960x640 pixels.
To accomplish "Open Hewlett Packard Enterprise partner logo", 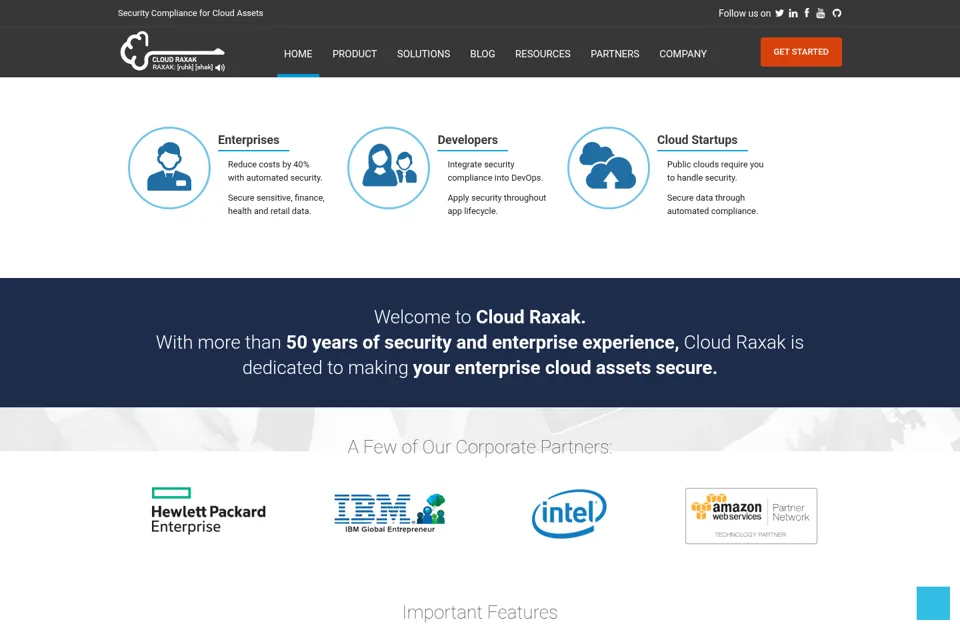I will click(x=209, y=511).
